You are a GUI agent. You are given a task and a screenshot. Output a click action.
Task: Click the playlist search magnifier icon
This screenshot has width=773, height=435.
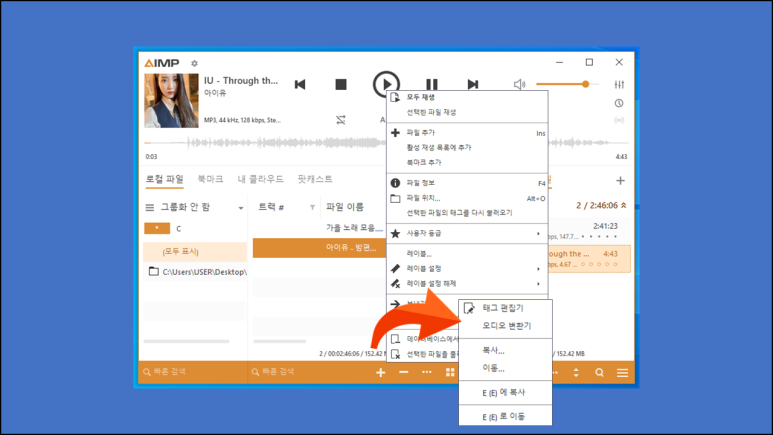[x=599, y=373]
